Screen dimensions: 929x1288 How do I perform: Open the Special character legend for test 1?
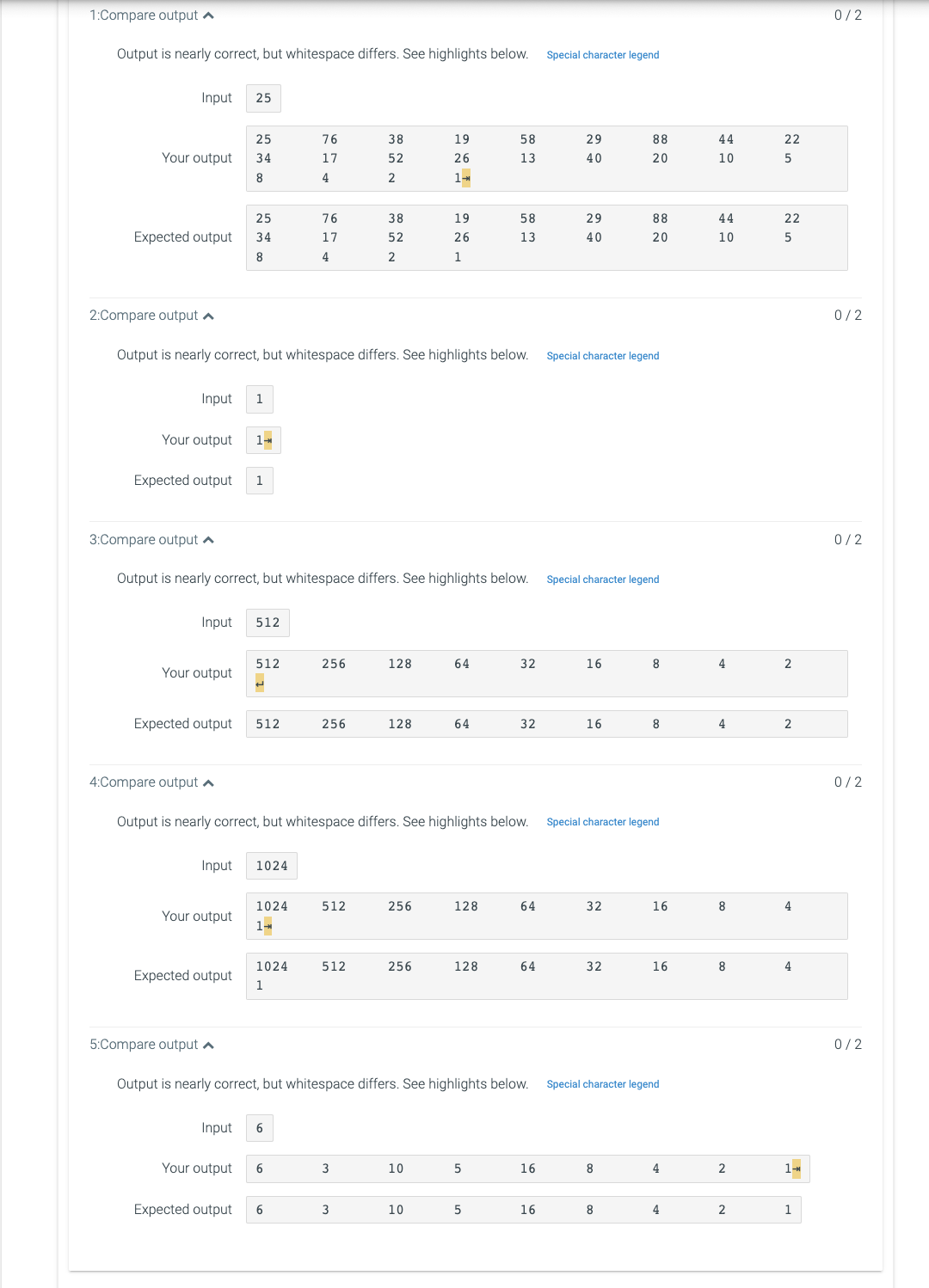coord(602,55)
